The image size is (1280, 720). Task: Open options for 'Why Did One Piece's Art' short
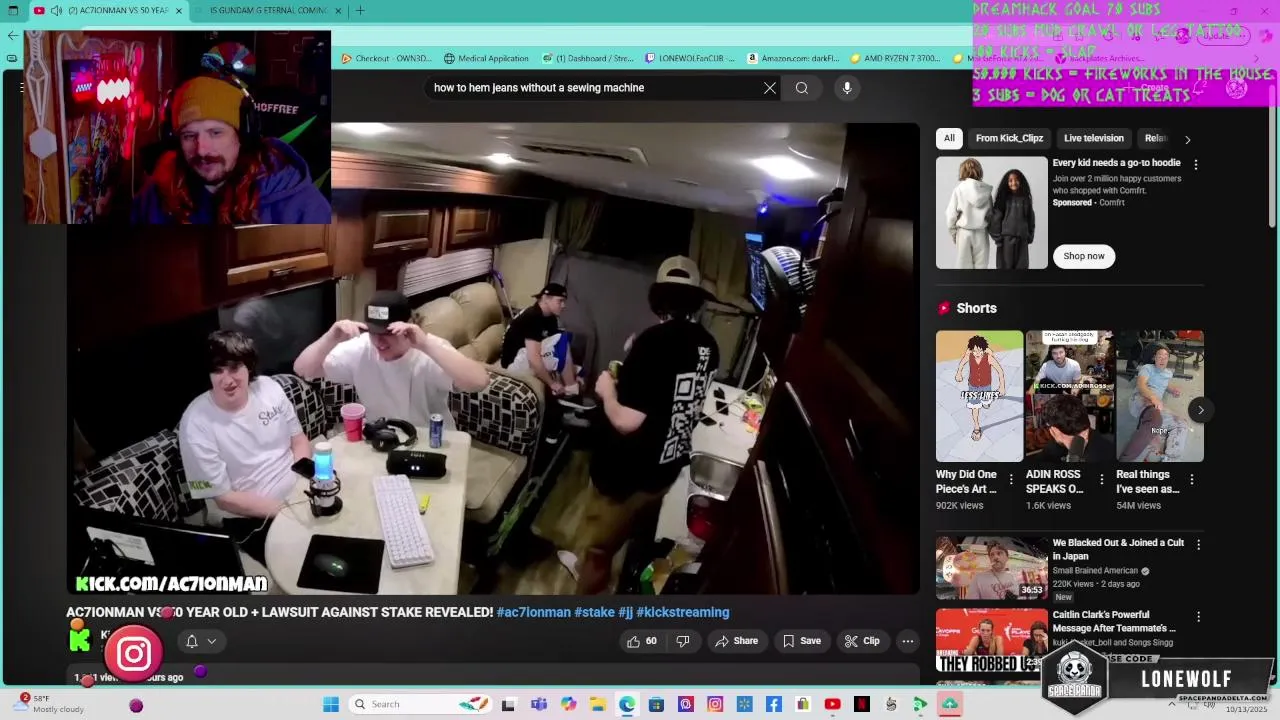(1011, 480)
